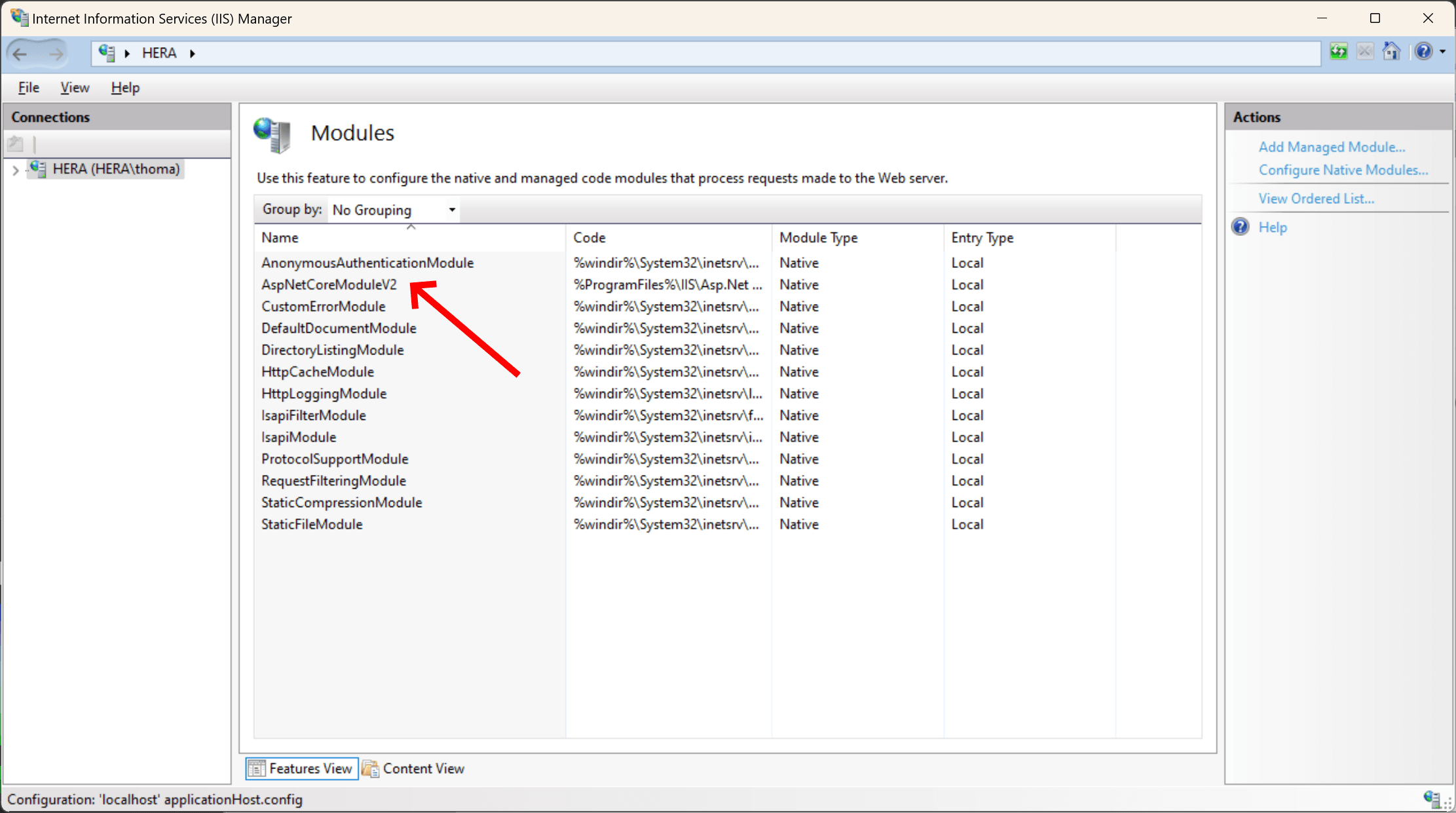Open the View menu
The height and width of the screenshot is (813, 1456).
pos(74,87)
